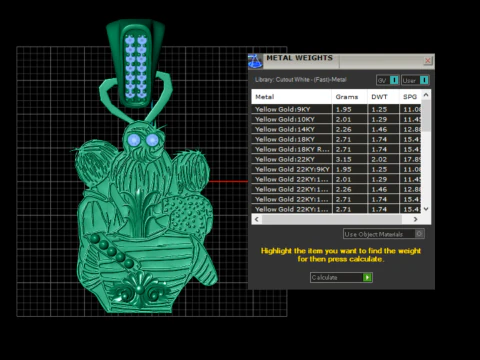Image resolution: width=480 pixels, height=360 pixels.
Task: Toggle the GV library switch
Action: click(x=388, y=80)
